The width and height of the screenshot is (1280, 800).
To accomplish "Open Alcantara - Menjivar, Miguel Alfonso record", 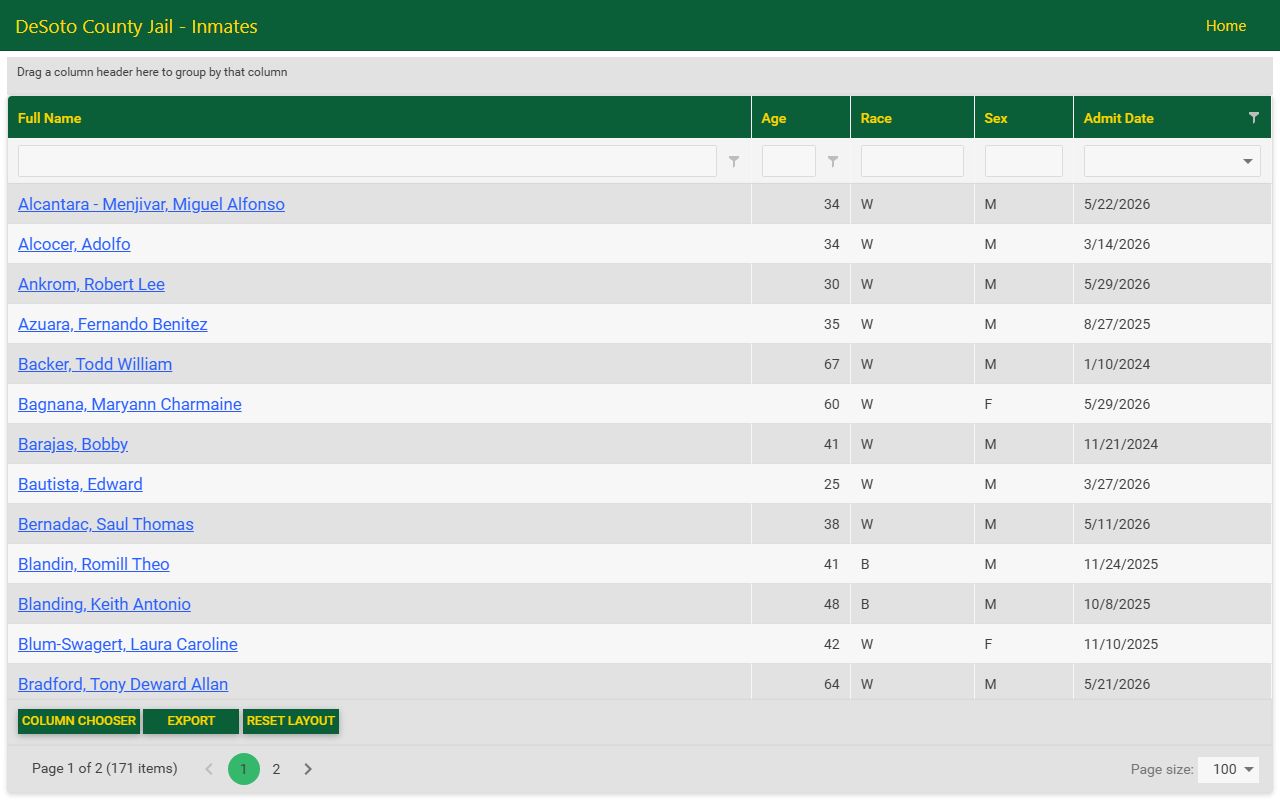I will [x=151, y=204].
